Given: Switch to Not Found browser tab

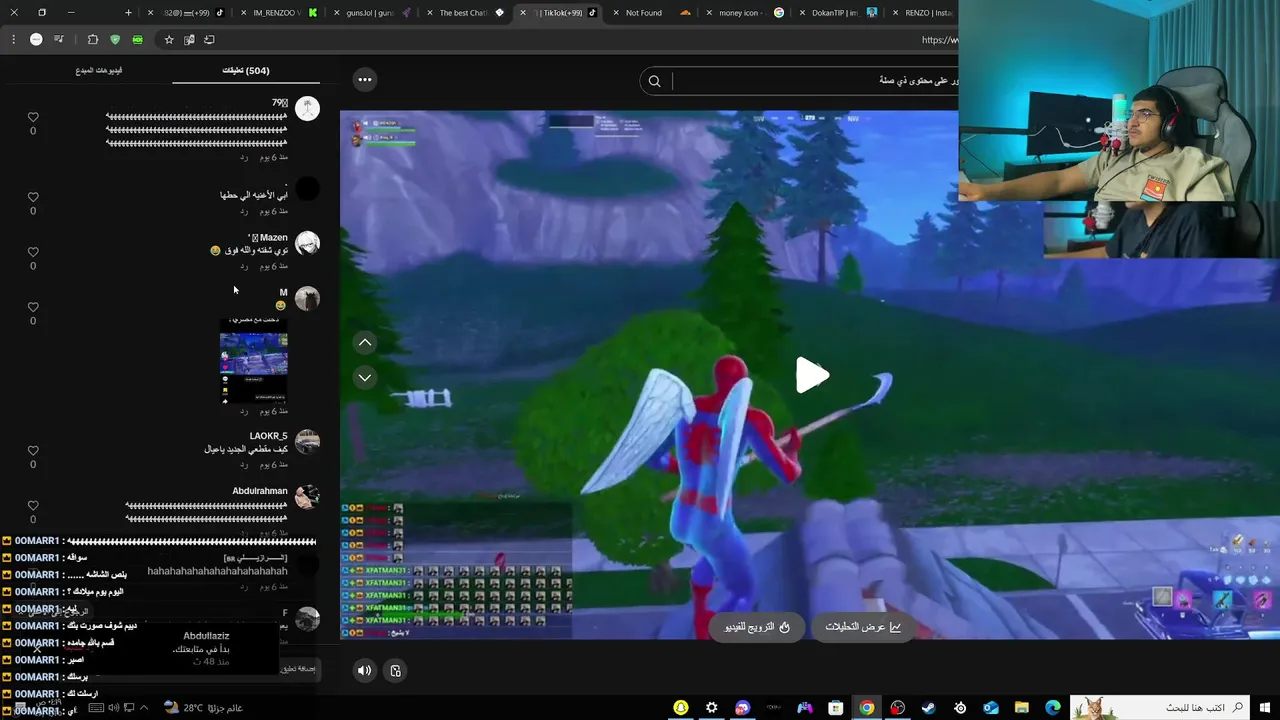Looking at the screenshot, I should tap(650, 13).
